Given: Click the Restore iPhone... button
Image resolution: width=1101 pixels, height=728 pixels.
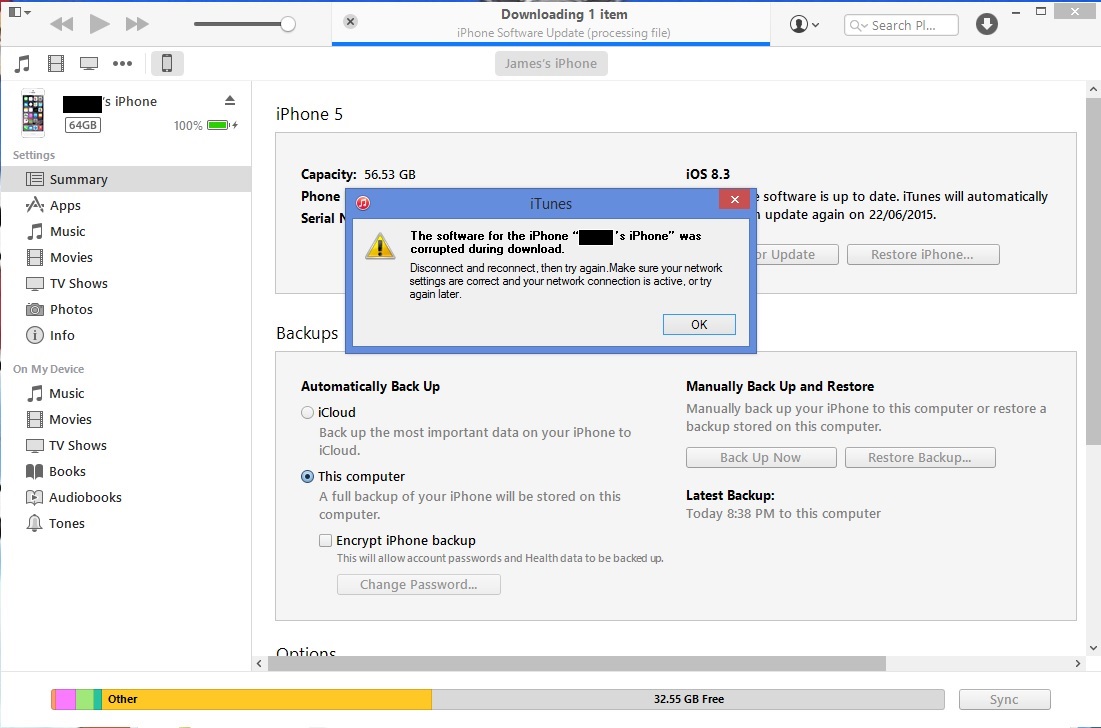Looking at the screenshot, I should click(923, 254).
